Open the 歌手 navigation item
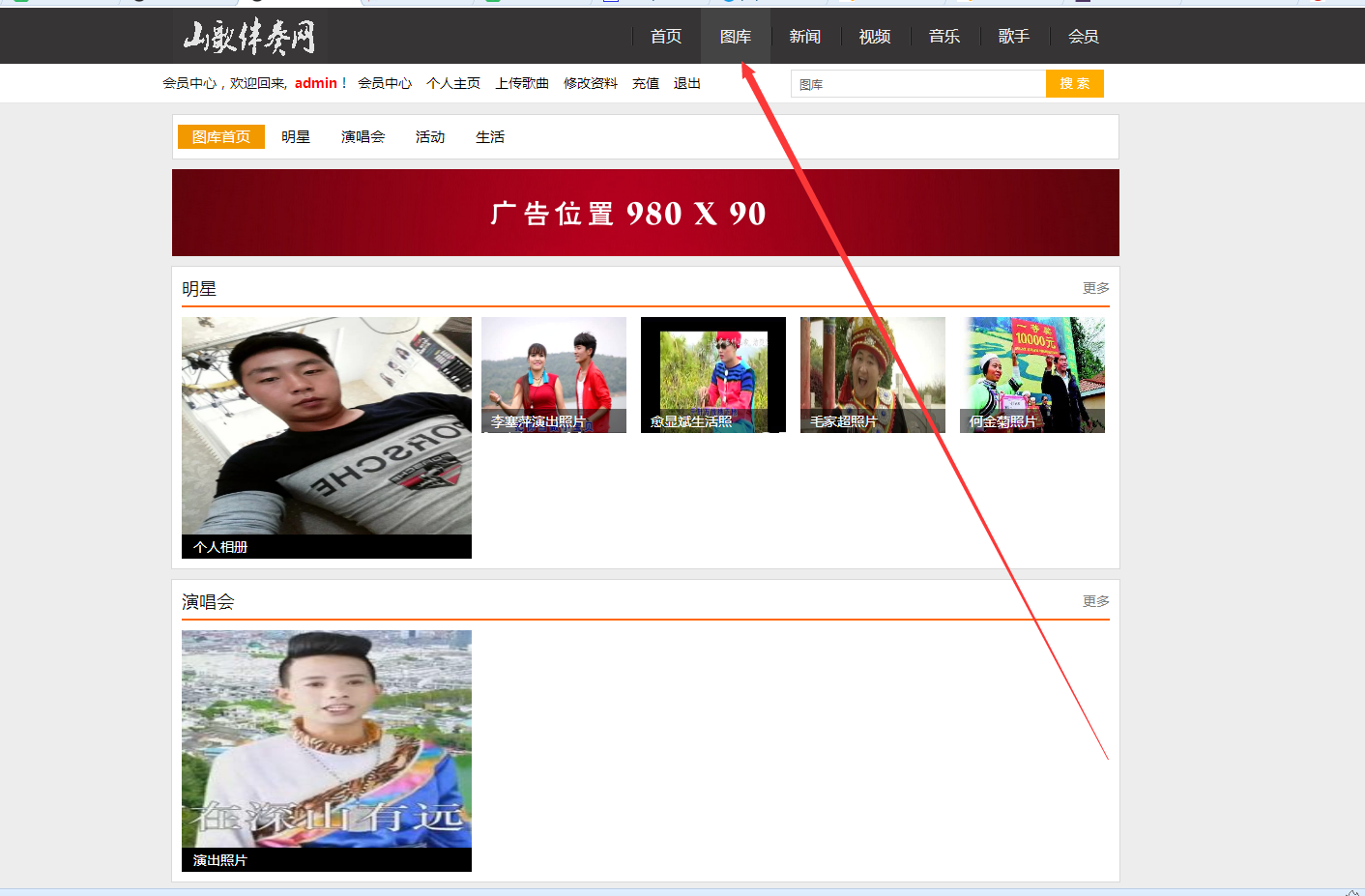This screenshot has height=896, width=1365. [x=1013, y=37]
